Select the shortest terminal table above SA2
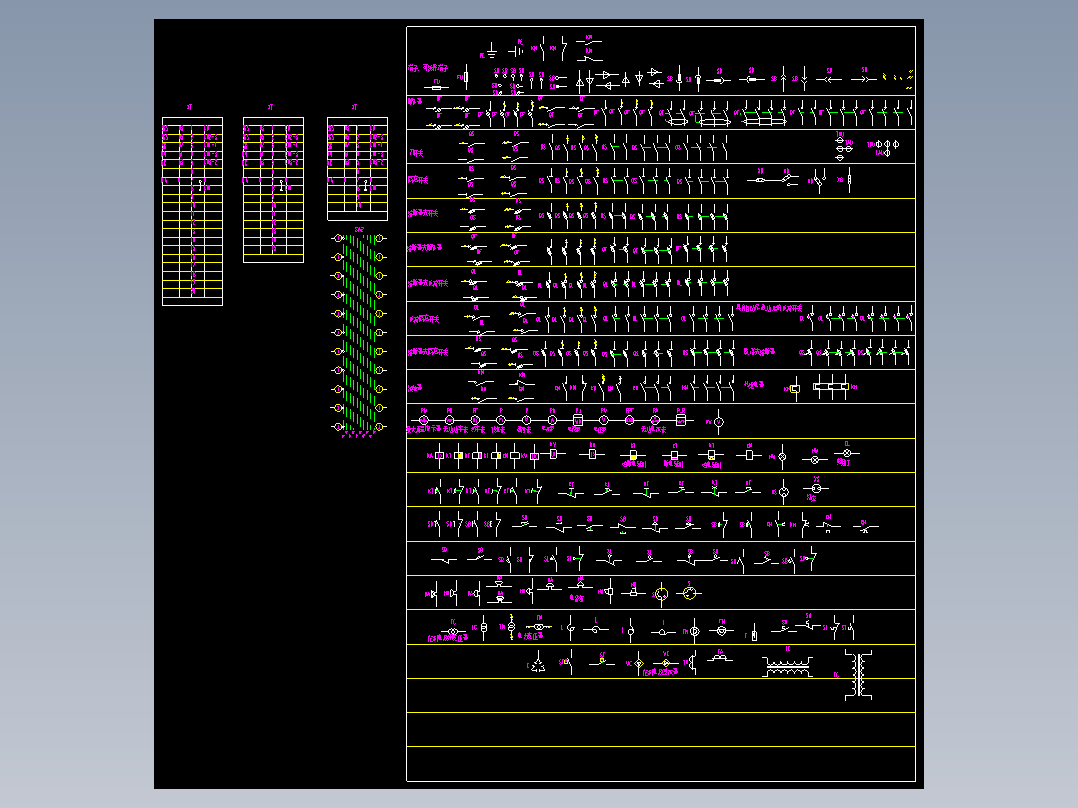 point(357,168)
